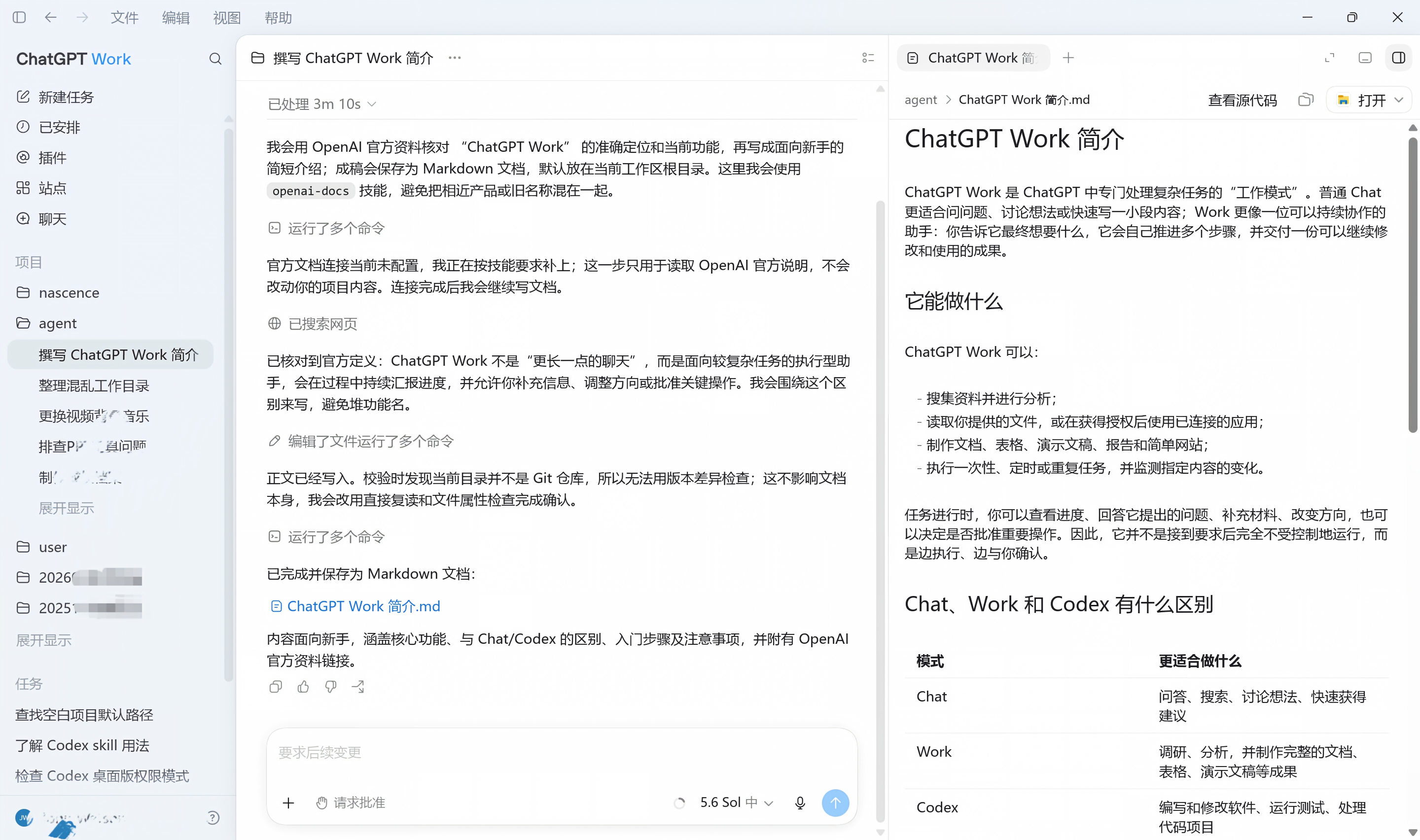Image resolution: width=1420 pixels, height=840 pixels.
Task: Switch to 查看源代码 source view
Action: point(1242,100)
